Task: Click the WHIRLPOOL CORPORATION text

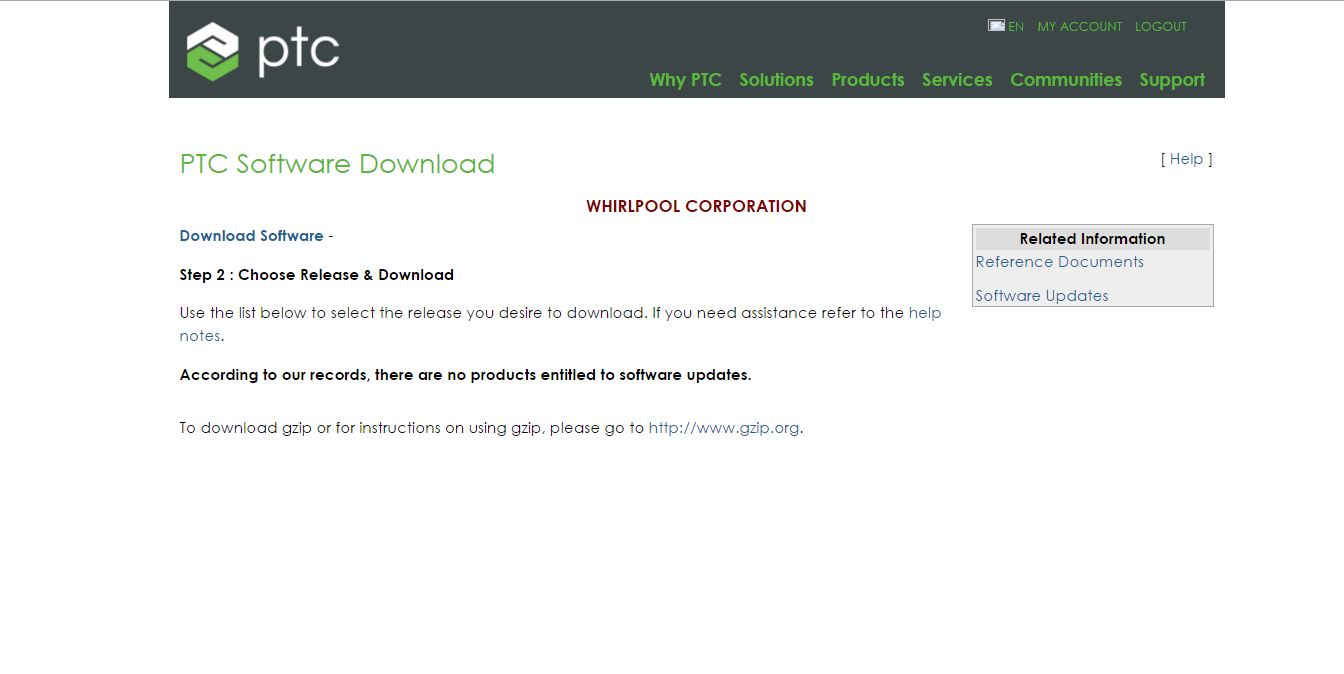Action: point(696,206)
